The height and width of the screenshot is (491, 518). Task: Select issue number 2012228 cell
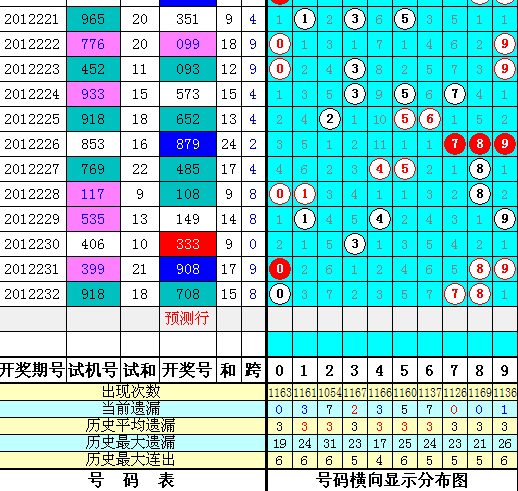(x=32, y=194)
